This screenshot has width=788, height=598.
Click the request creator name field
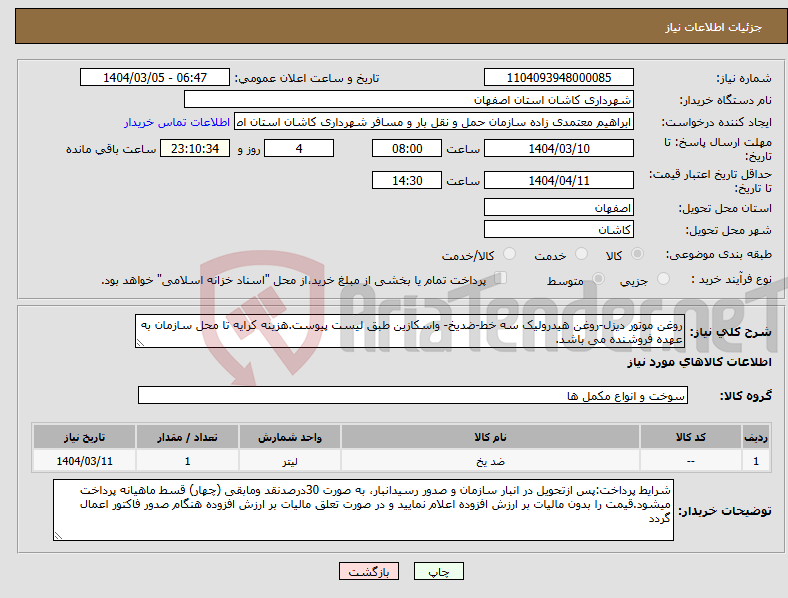point(434,122)
